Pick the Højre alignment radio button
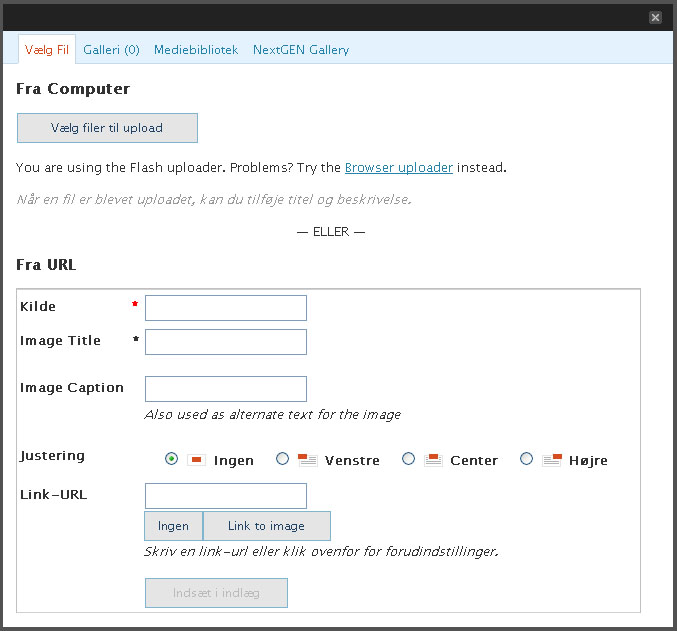Screen dimensions: 677x631 [527, 459]
